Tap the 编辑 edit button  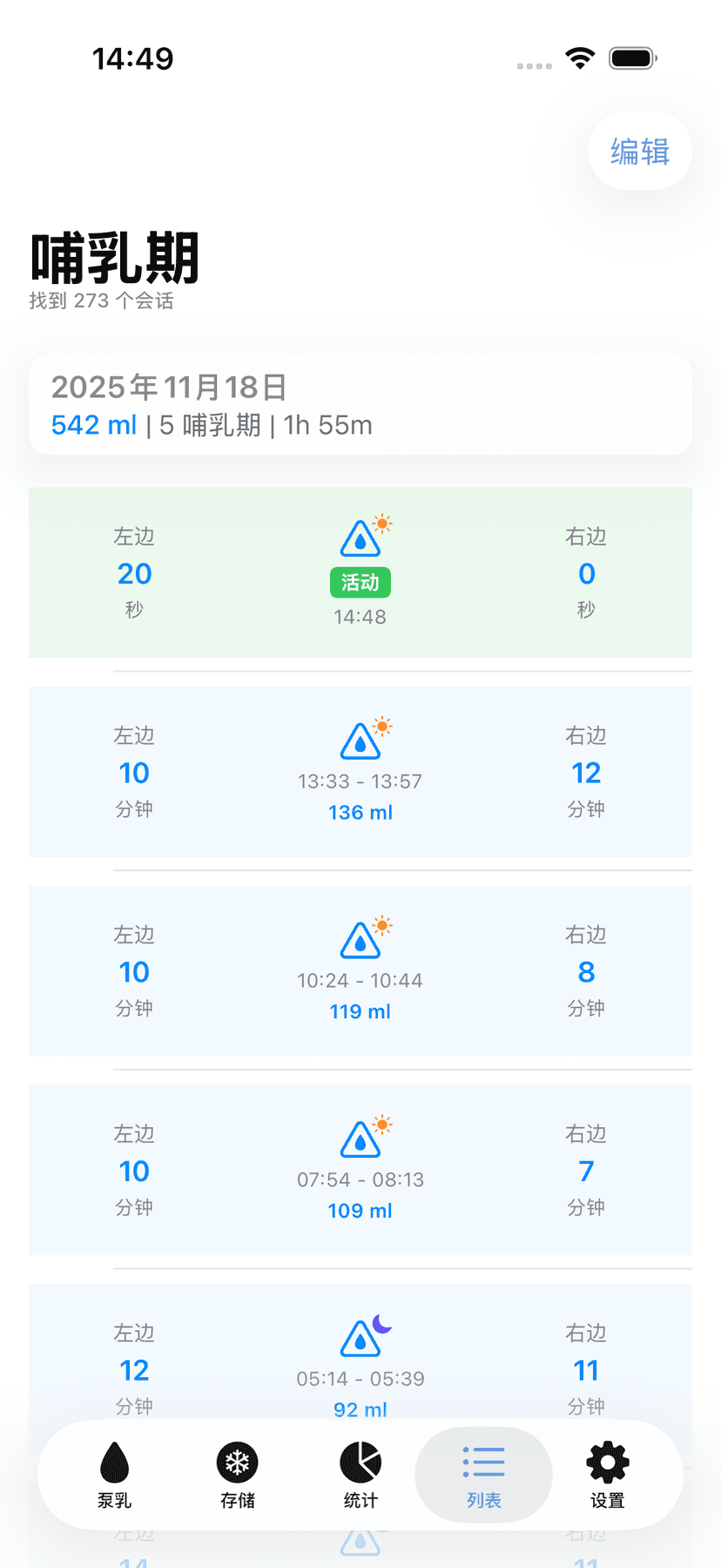(640, 152)
